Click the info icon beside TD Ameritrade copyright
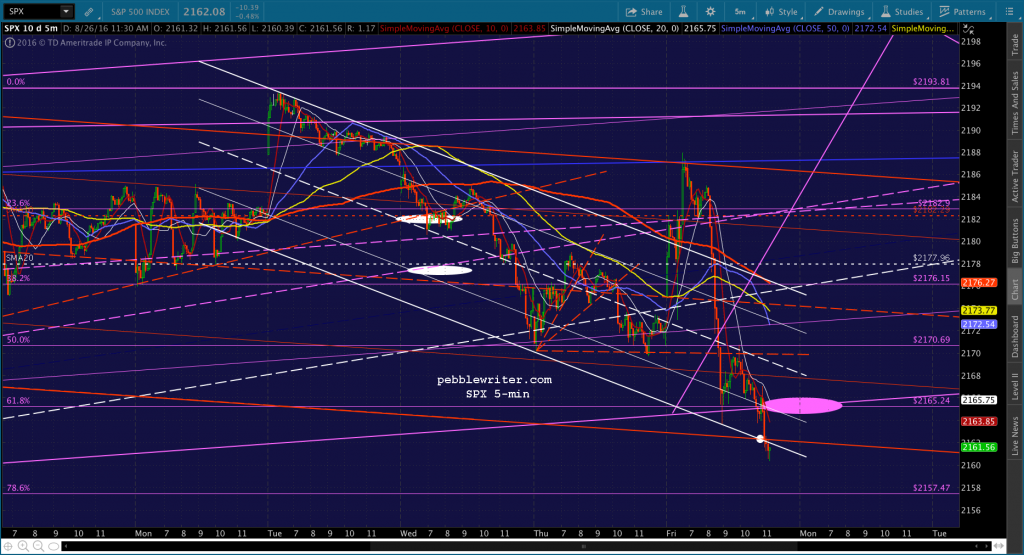 tap(9, 42)
